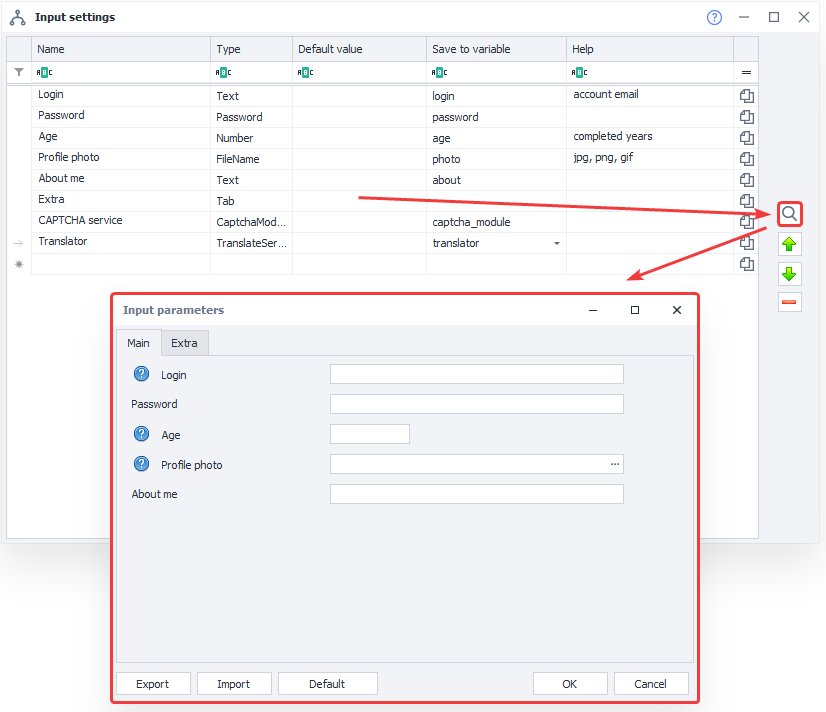Click the help icon beside Profile photo
Screen dimensions: 826x712
141,465
